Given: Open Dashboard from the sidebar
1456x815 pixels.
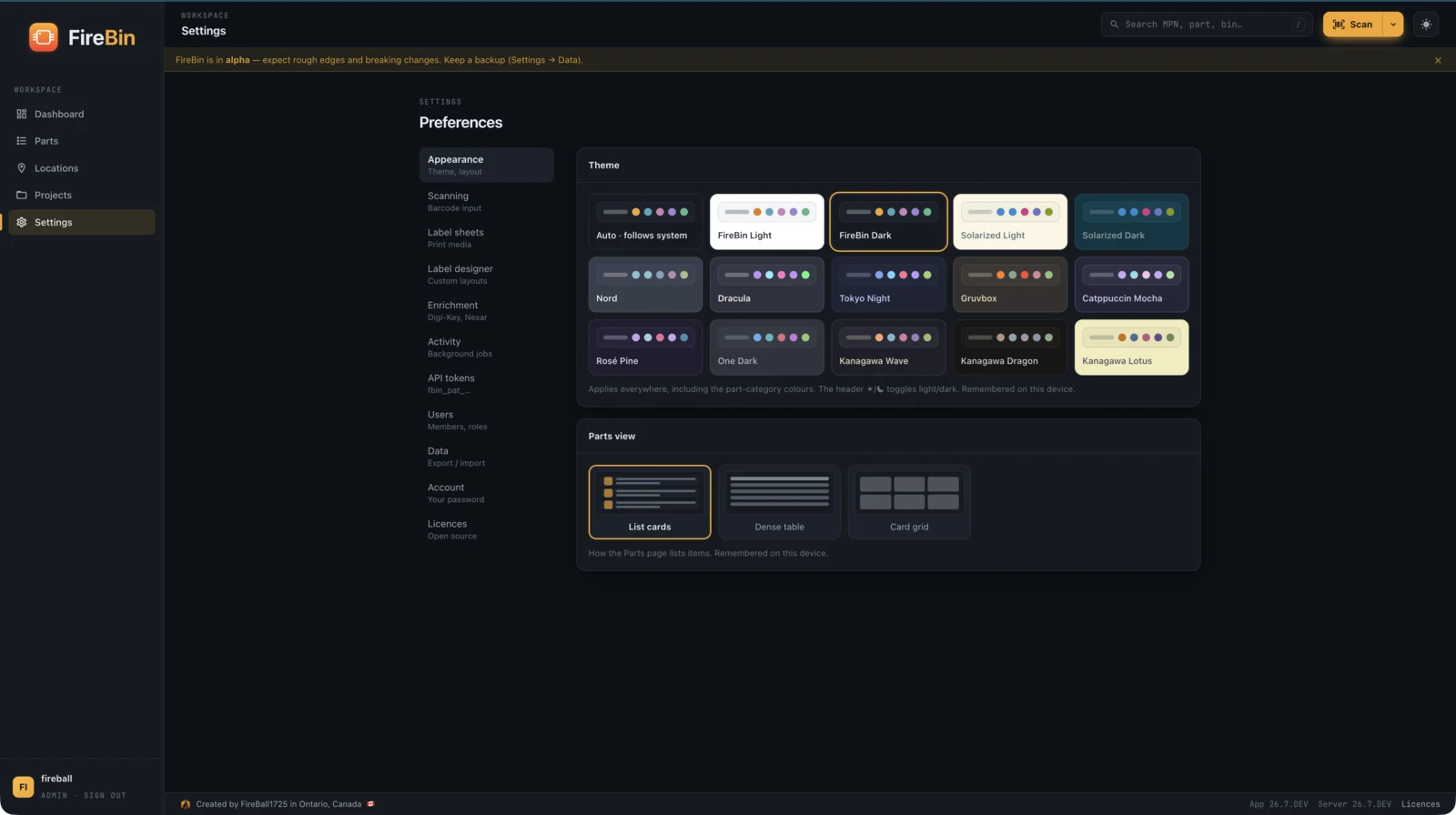Looking at the screenshot, I should point(82,114).
